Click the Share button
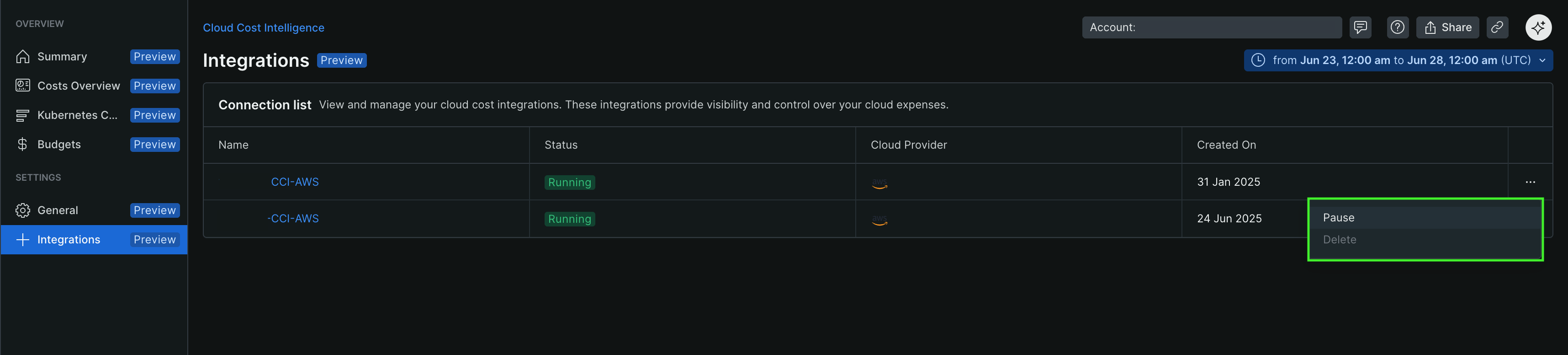The image size is (1568, 355). click(x=1447, y=27)
